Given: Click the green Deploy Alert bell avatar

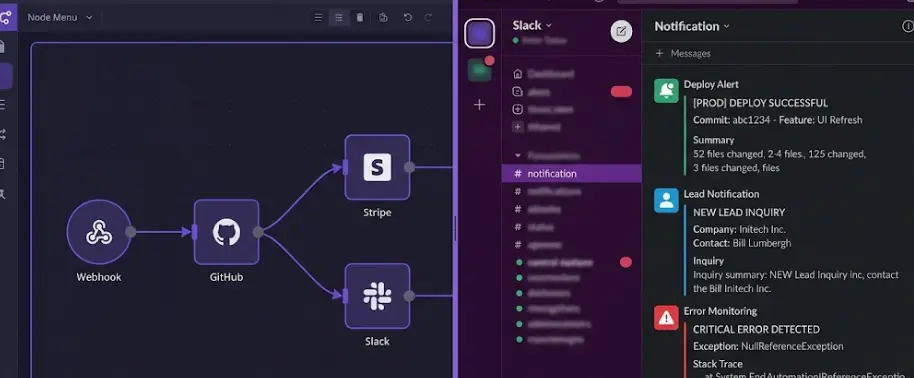Looking at the screenshot, I should coord(666,90).
